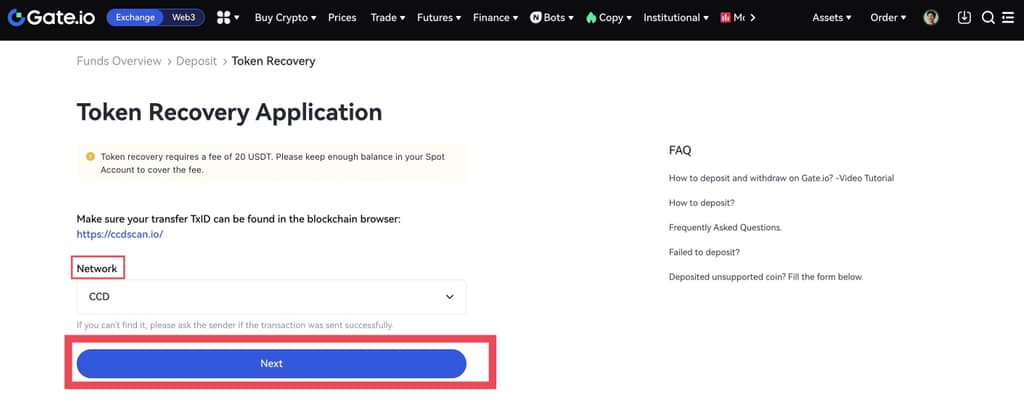The image size is (1024, 408).
Task: Click the Gate.io logo
Action: pos(48,18)
